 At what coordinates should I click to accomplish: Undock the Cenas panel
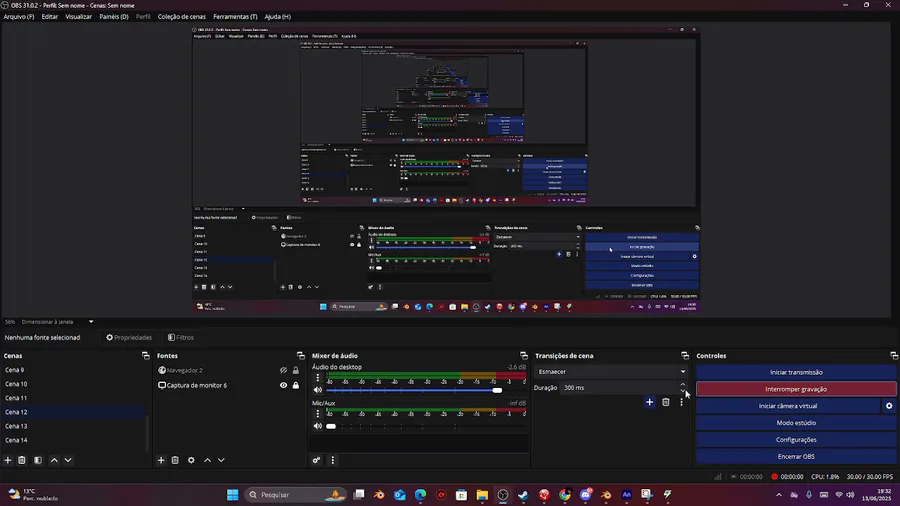(x=145, y=356)
